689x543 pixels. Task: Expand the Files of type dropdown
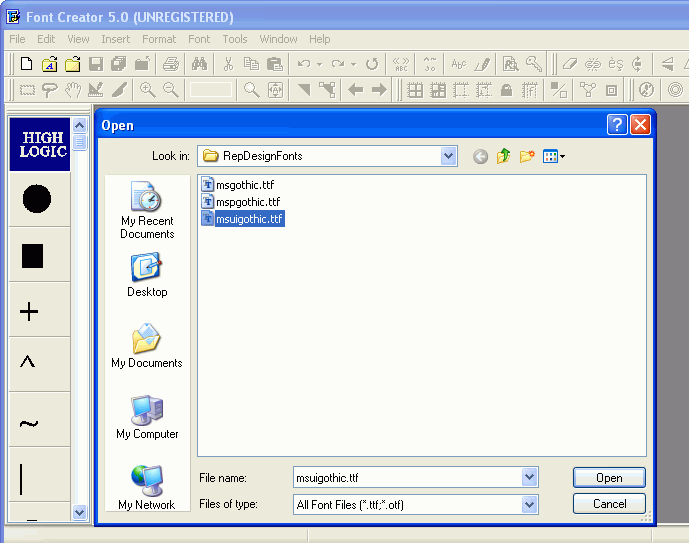point(530,505)
